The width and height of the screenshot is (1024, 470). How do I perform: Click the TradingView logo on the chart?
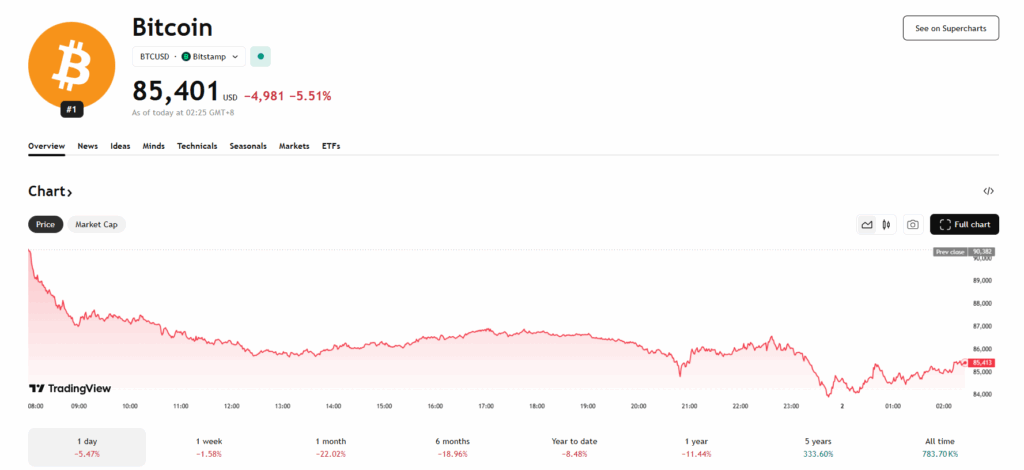(69, 388)
